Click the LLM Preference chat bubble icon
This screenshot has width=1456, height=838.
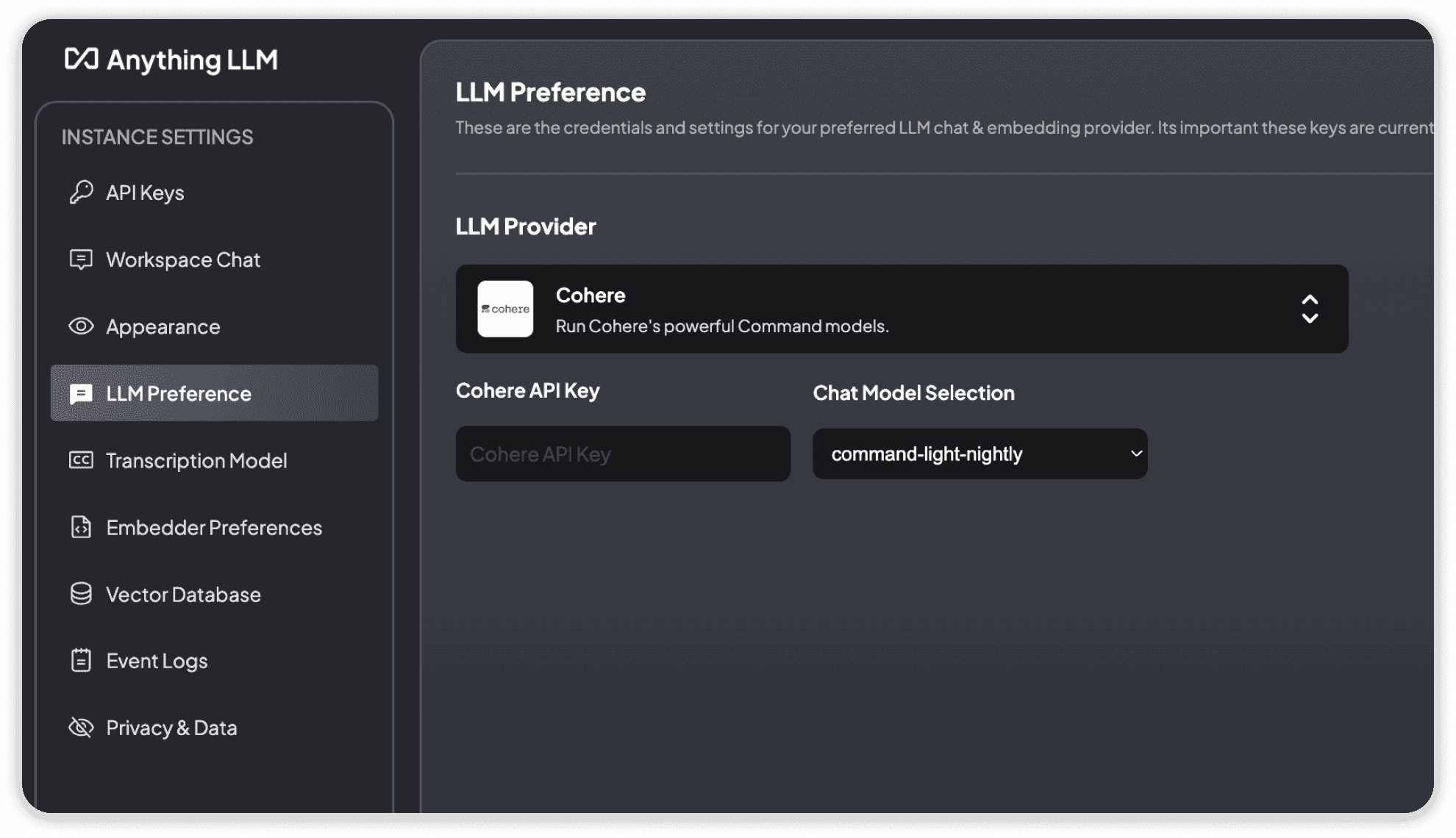(81, 394)
